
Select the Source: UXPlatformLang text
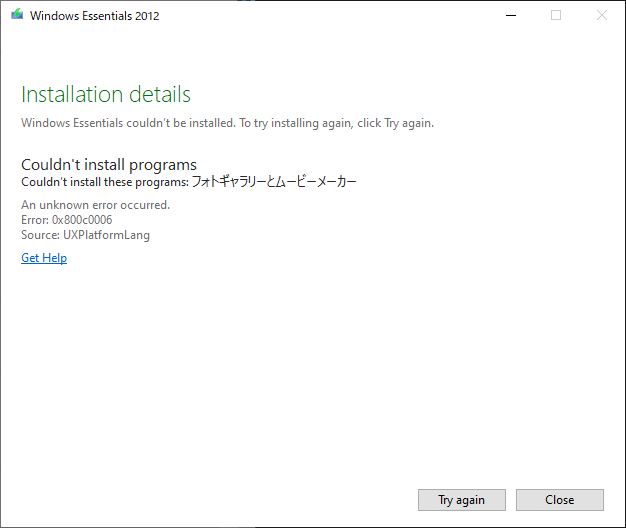click(x=85, y=235)
